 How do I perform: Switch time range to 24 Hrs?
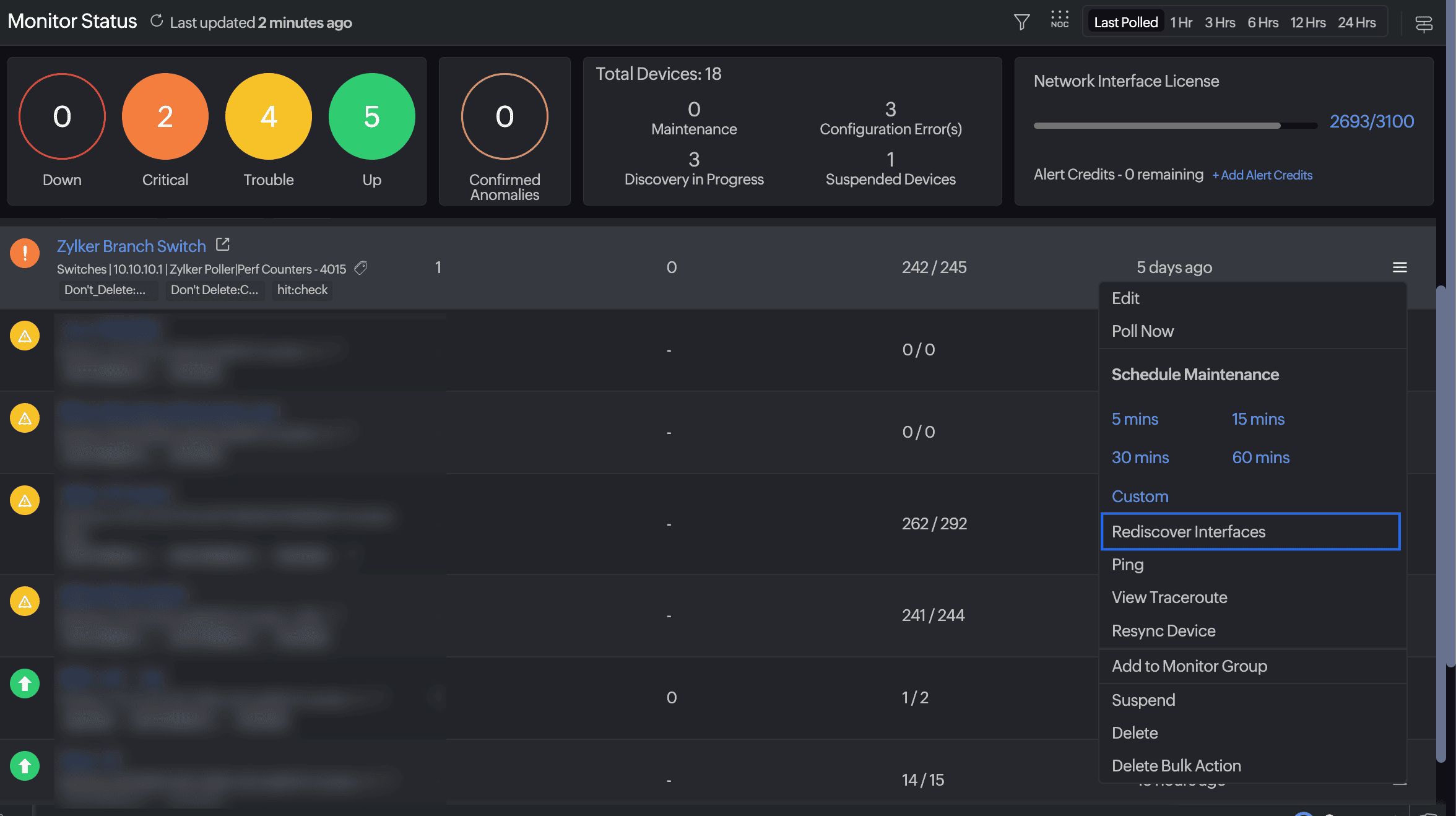pos(1356,22)
